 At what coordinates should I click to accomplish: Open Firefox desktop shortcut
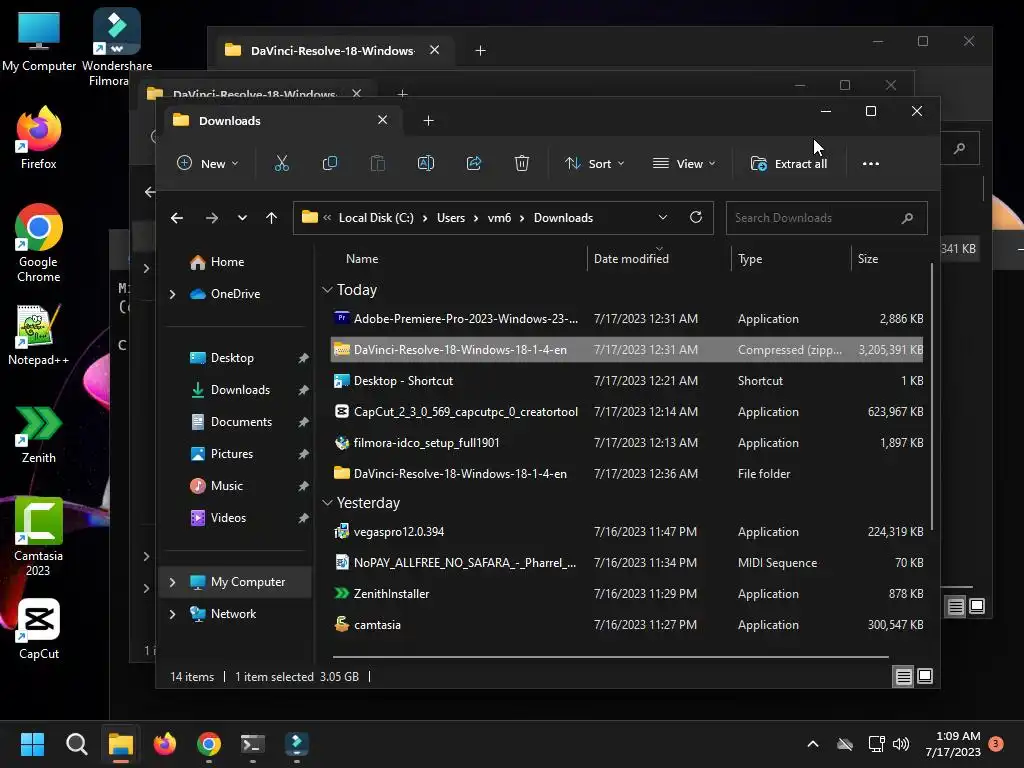tap(39, 138)
